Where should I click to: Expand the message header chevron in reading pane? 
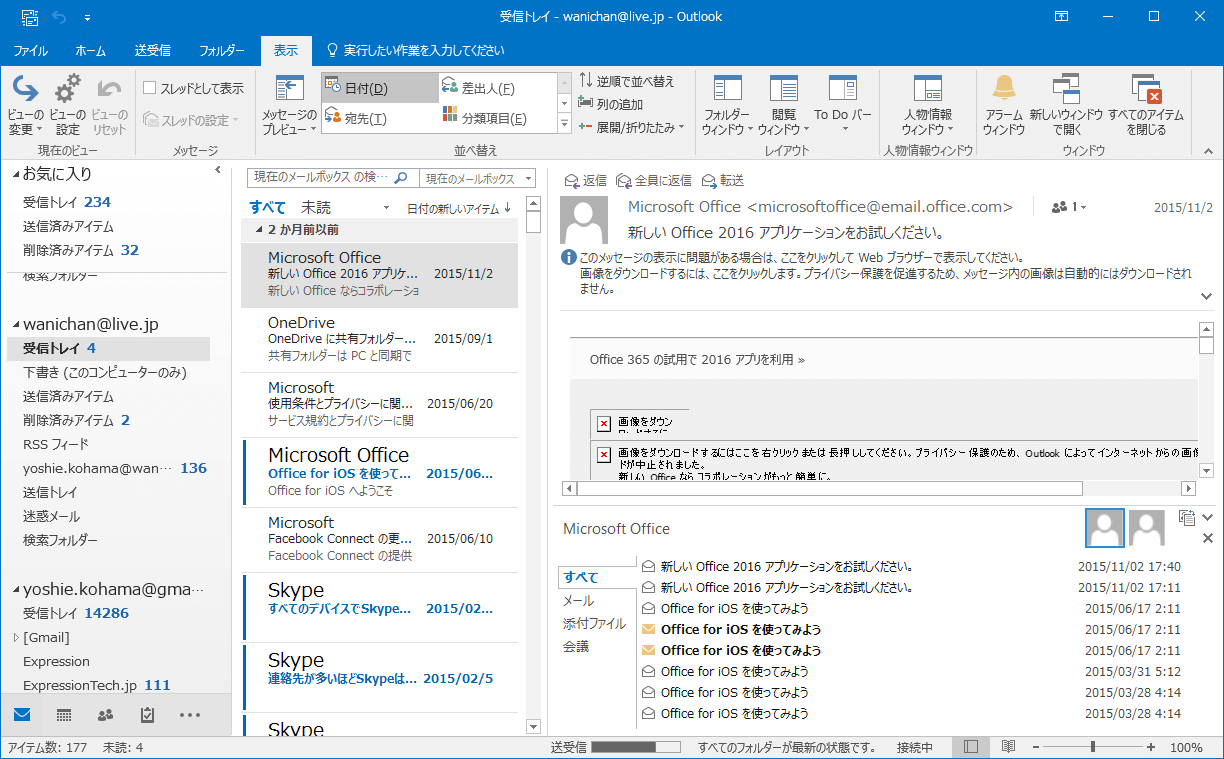[x=1207, y=297]
